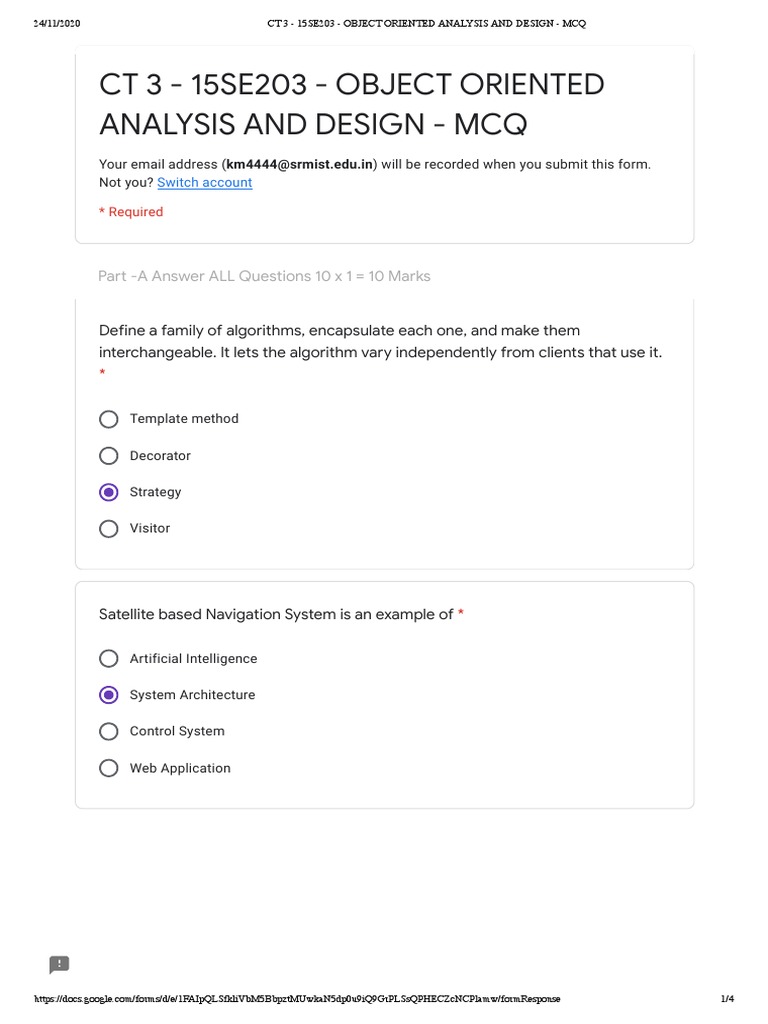Viewport: 768px width, 1024px height.
Task: Click the Satellite based Navigation System question
Action: pos(276,614)
